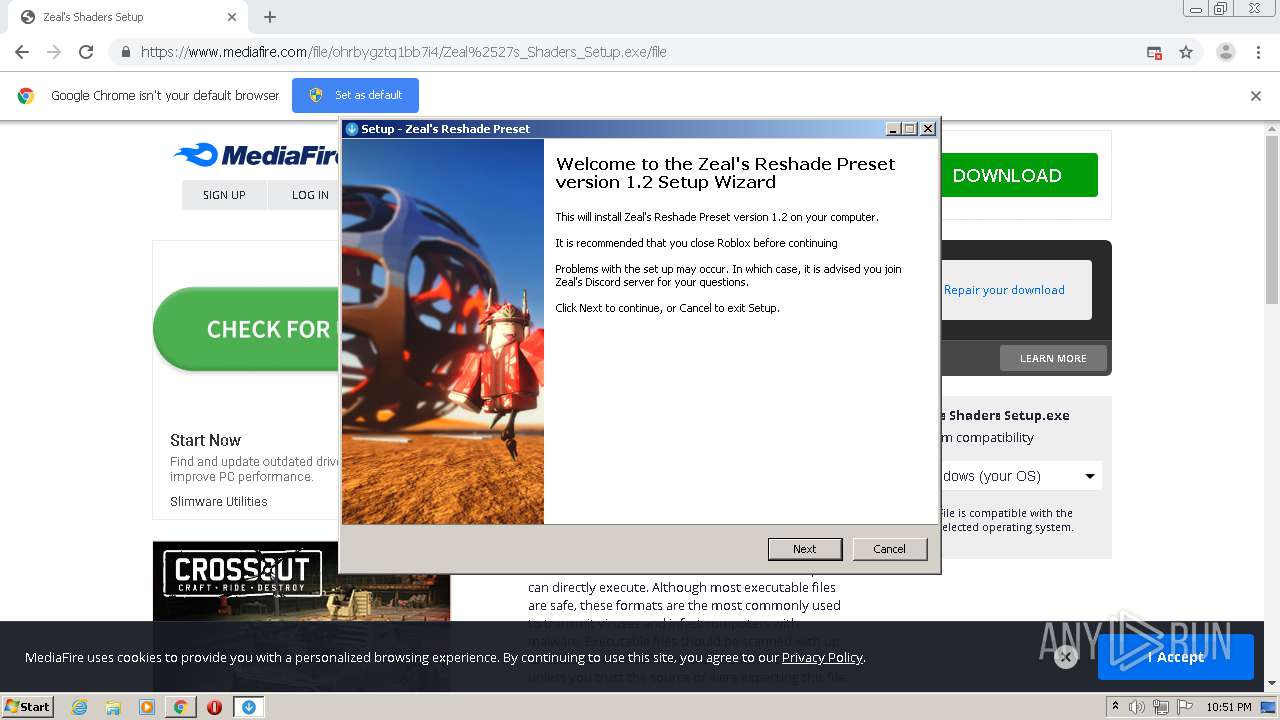Open the Windows Start menu
1280x720 pixels.
tap(27, 706)
